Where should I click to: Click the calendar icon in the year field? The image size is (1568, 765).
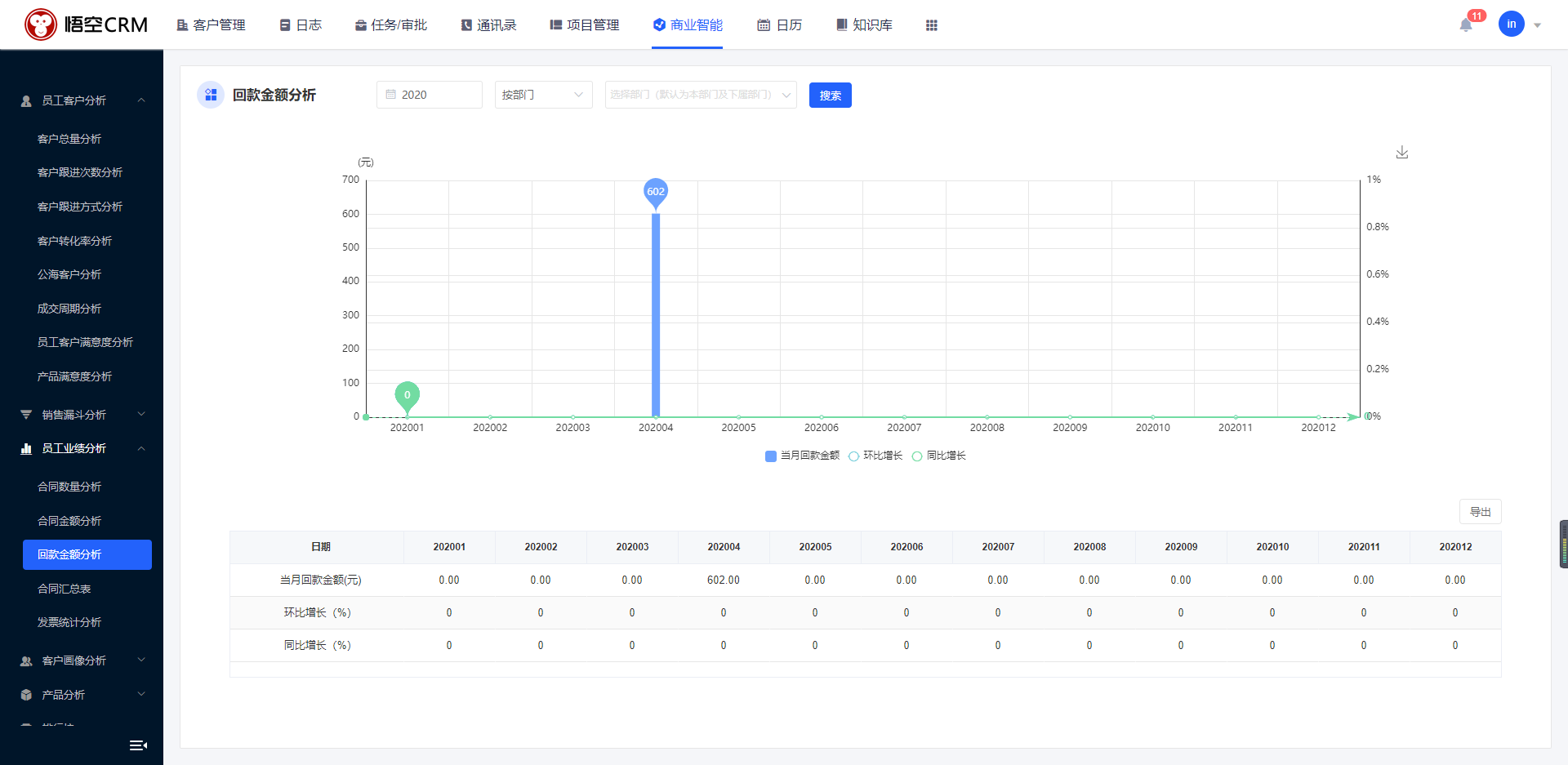coord(391,95)
